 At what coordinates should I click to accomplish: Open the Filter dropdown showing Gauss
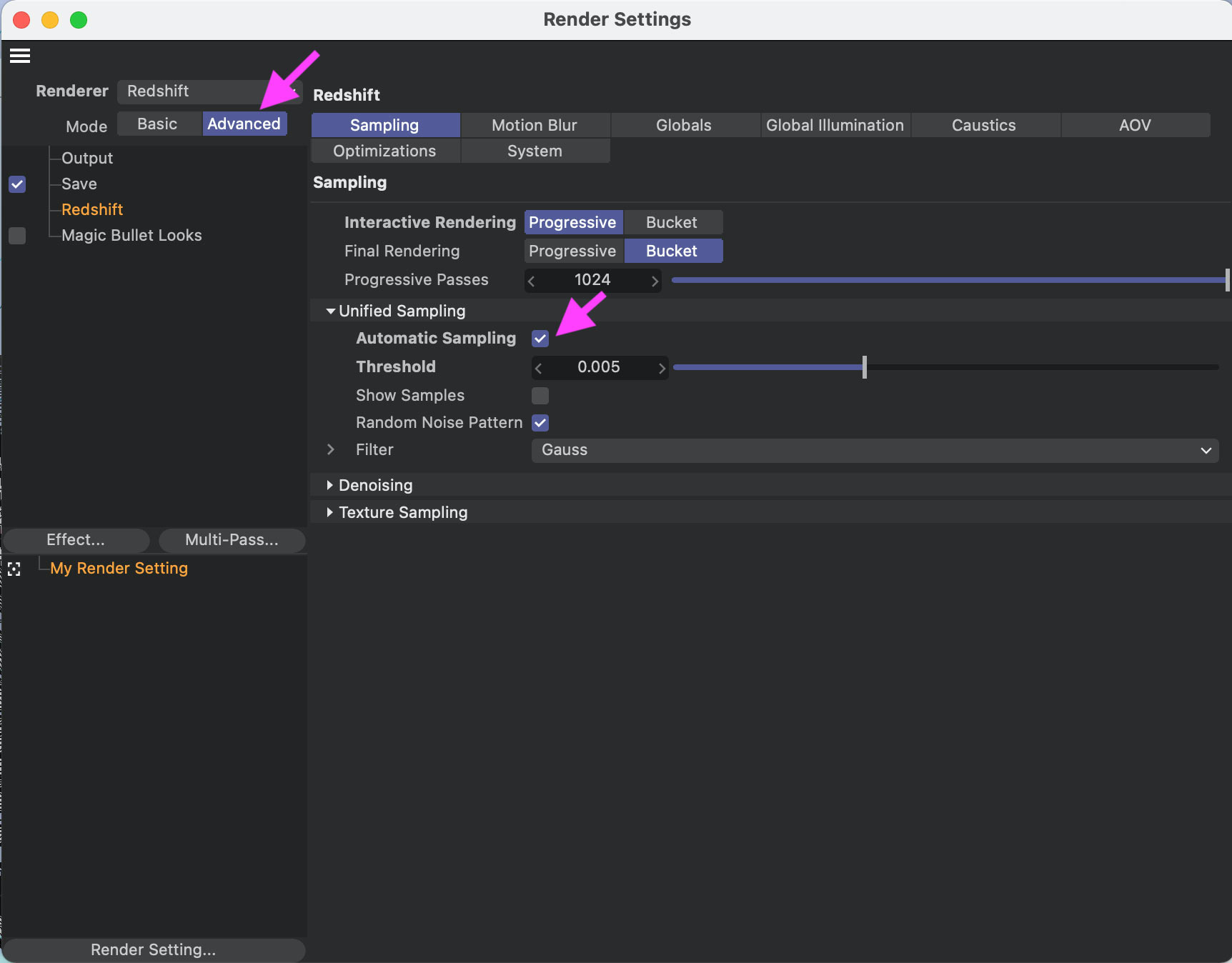875,450
